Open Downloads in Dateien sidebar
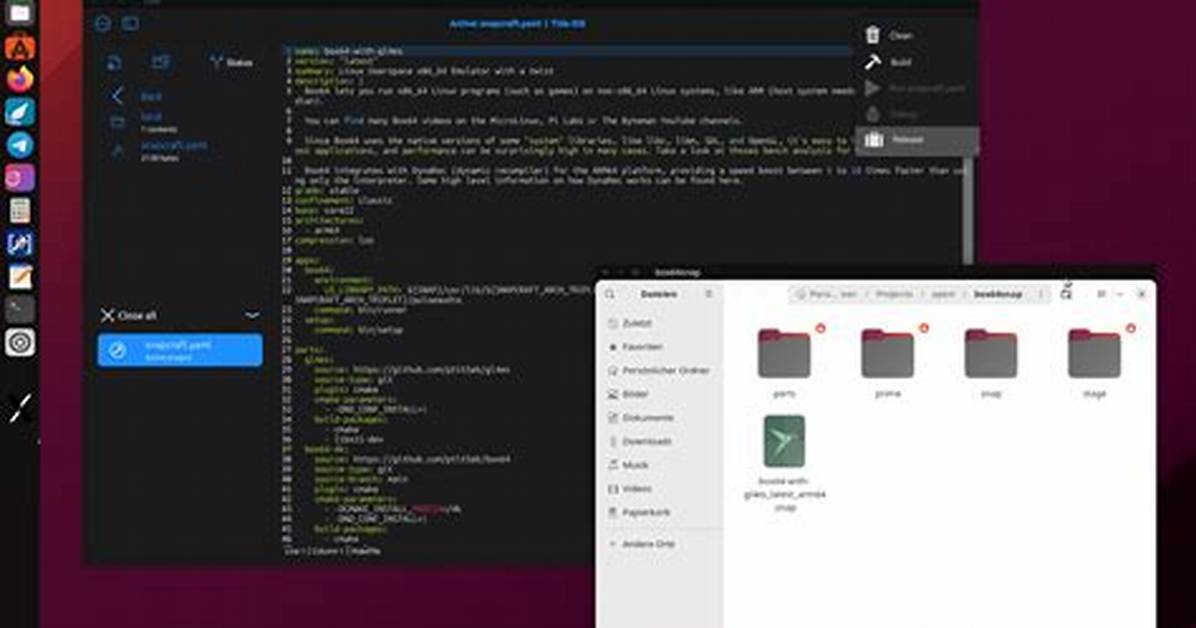 point(661,442)
